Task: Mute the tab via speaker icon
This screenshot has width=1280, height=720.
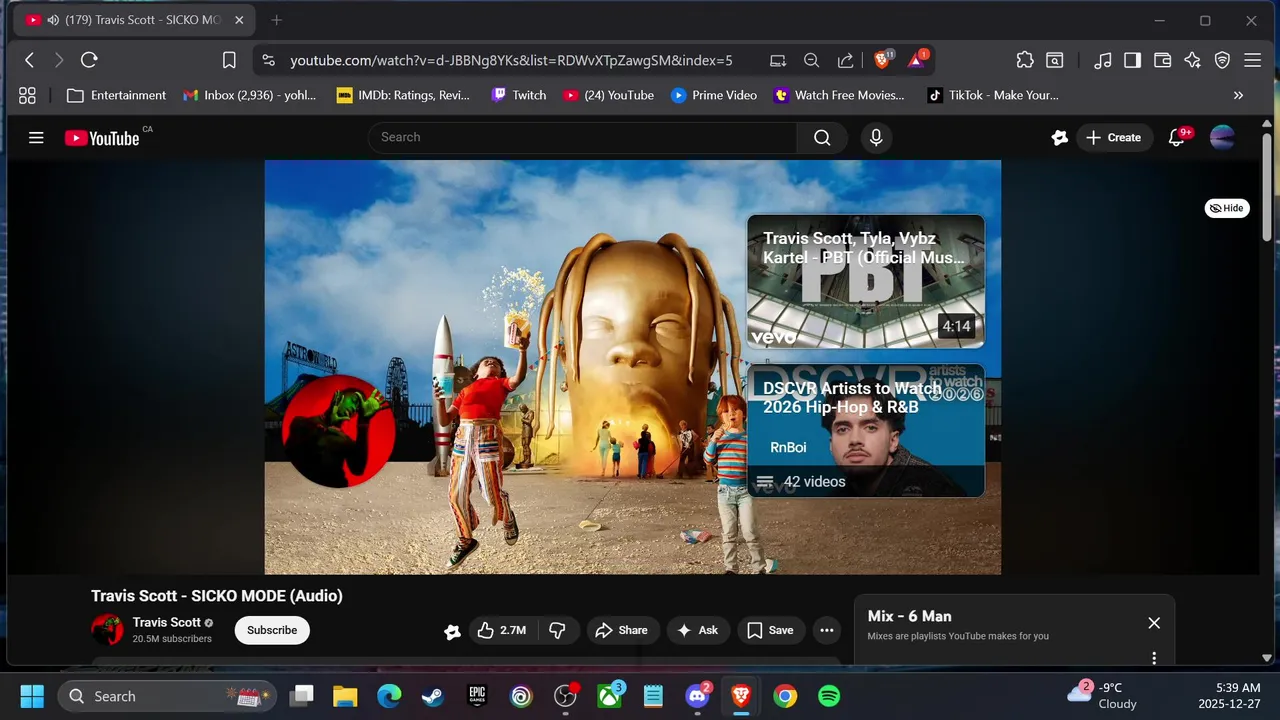Action: [x=53, y=20]
